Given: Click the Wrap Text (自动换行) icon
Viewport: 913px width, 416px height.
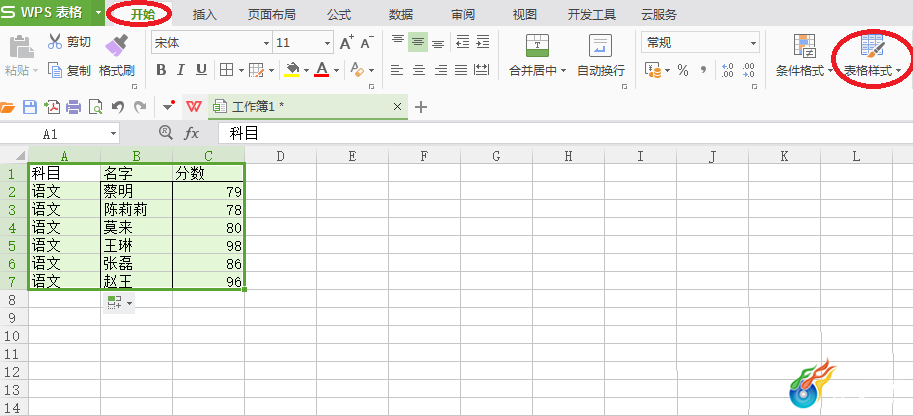Looking at the screenshot, I should pos(600,45).
